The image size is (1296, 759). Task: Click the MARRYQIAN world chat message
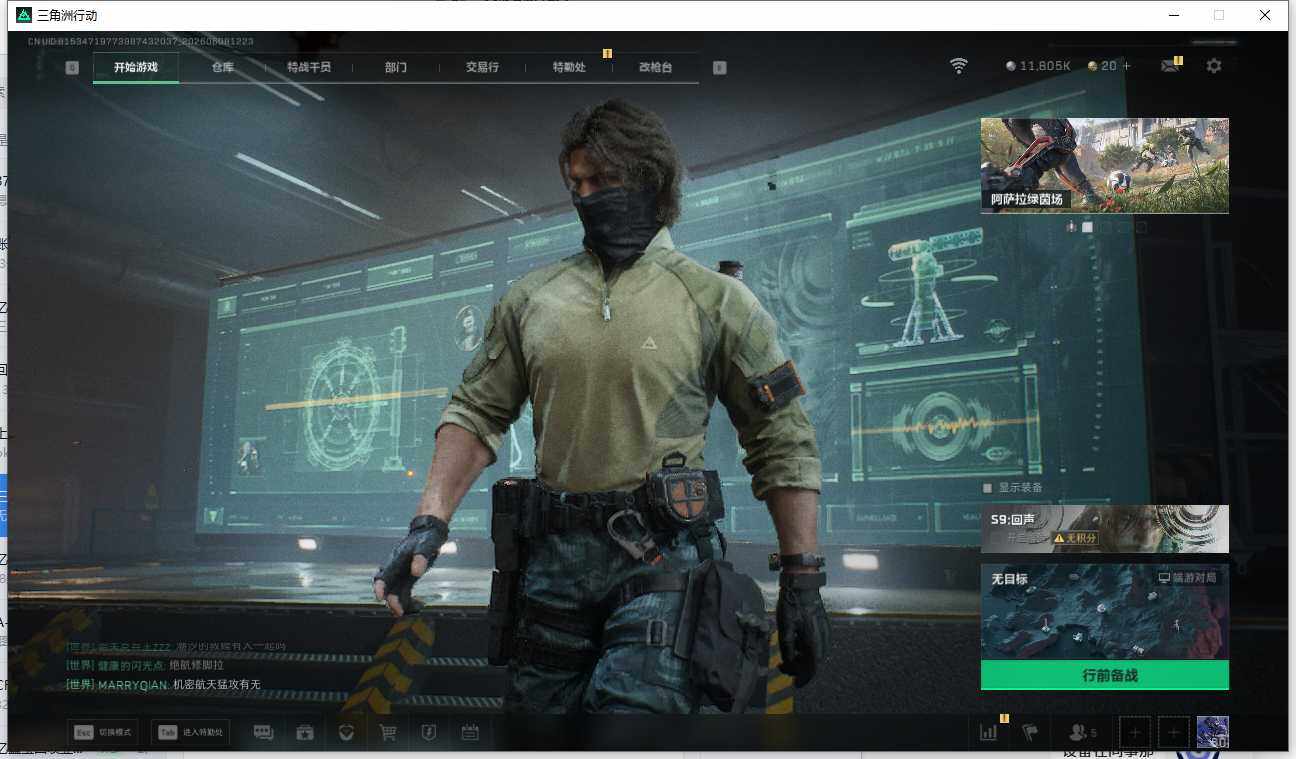pyautogui.click(x=163, y=685)
